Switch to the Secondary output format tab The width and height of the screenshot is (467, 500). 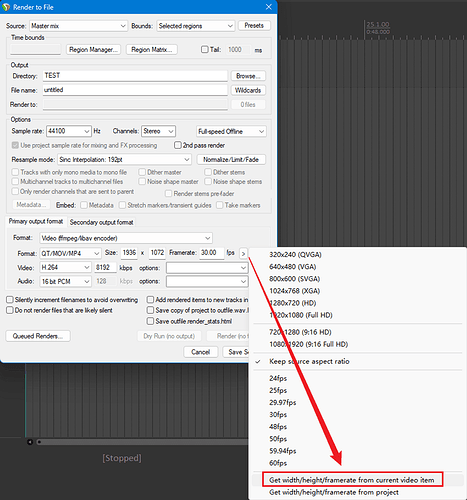tap(101, 222)
